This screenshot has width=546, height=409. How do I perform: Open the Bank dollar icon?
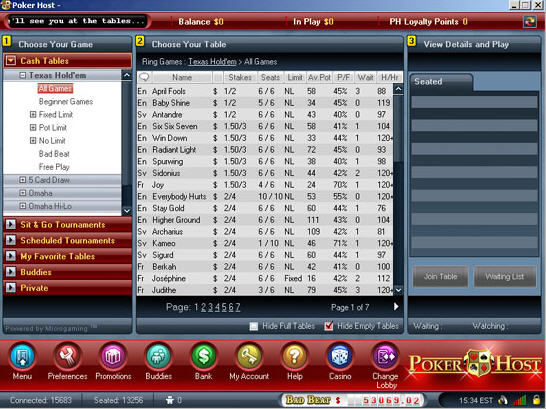coord(204,356)
